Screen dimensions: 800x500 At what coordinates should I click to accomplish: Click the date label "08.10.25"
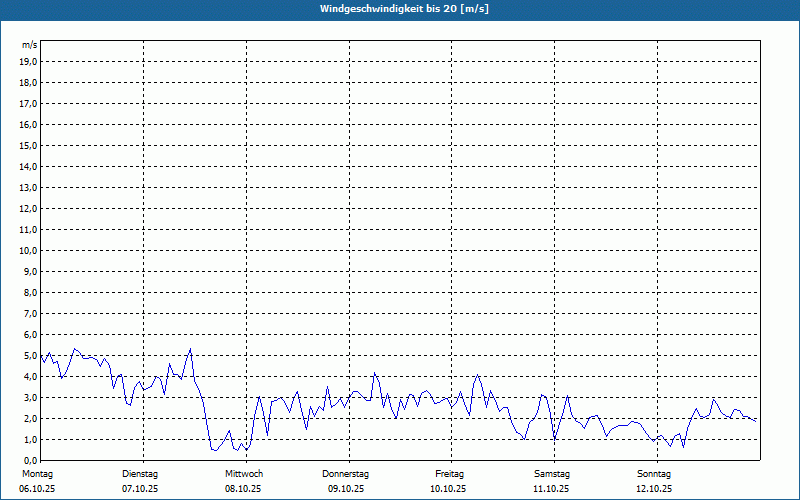[243, 489]
